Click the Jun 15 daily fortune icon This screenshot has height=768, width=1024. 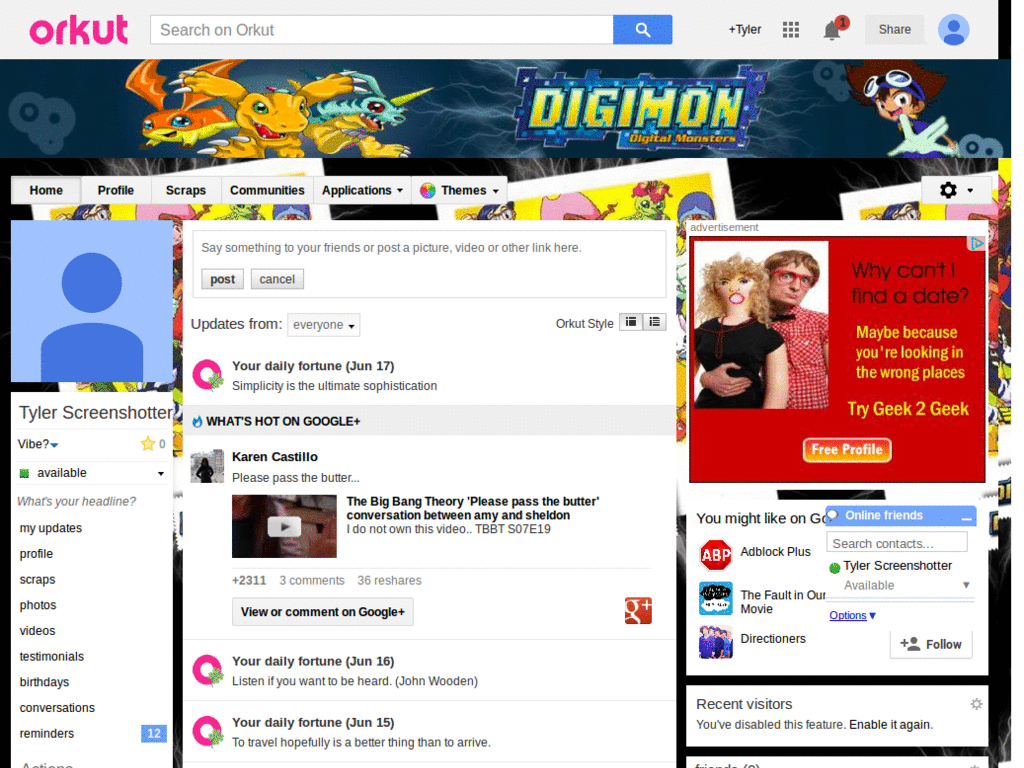pyautogui.click(x=208, y=731)
